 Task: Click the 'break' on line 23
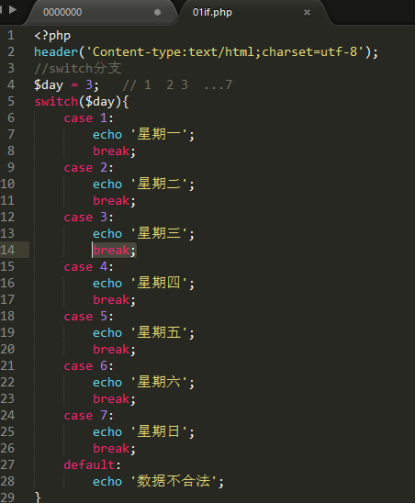coord(111,399)
